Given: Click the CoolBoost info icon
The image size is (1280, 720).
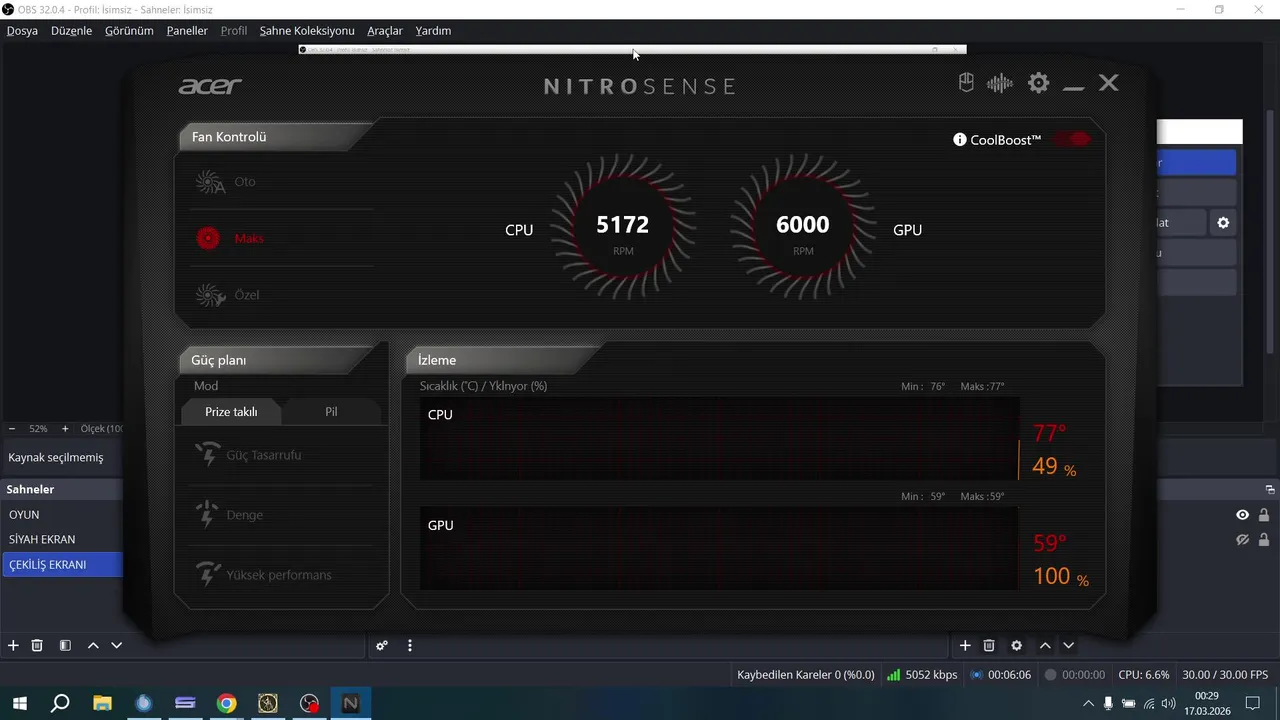Looking at the screenshot, I should click(x=960, y=140).
